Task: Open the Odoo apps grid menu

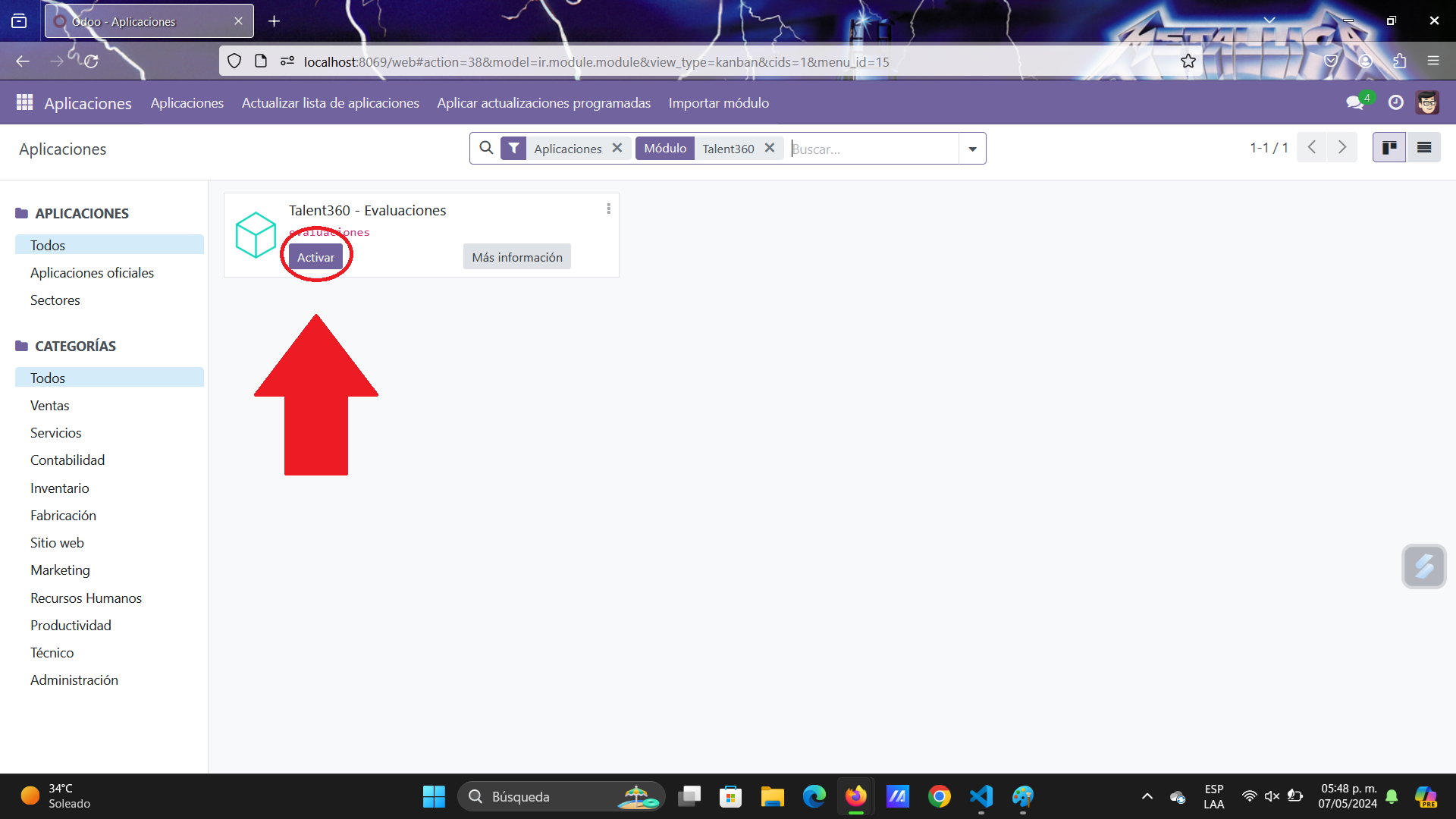Action: click(x=24, y=102)
